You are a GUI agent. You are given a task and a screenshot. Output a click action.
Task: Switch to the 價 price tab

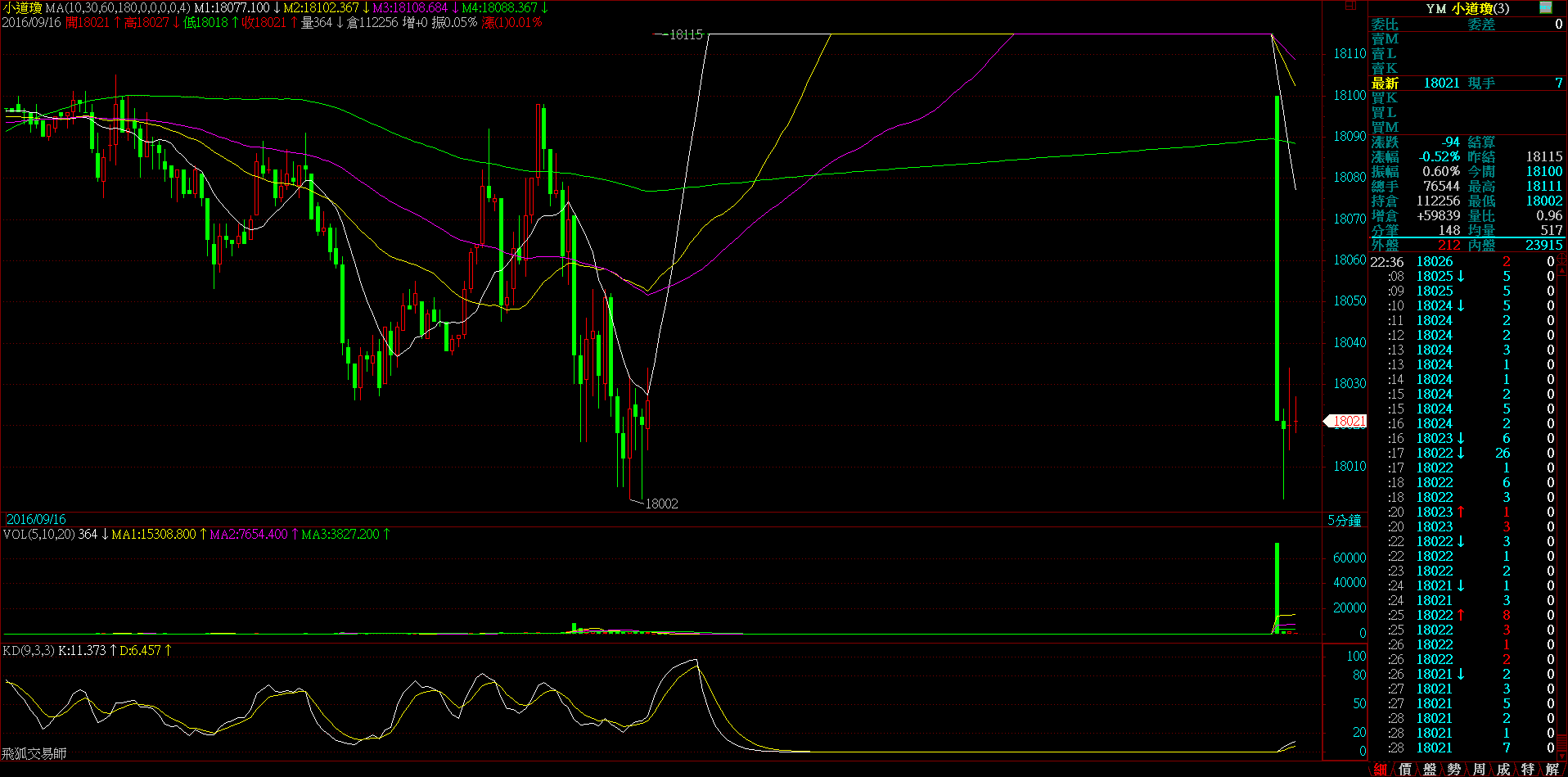coord(1406,770)
